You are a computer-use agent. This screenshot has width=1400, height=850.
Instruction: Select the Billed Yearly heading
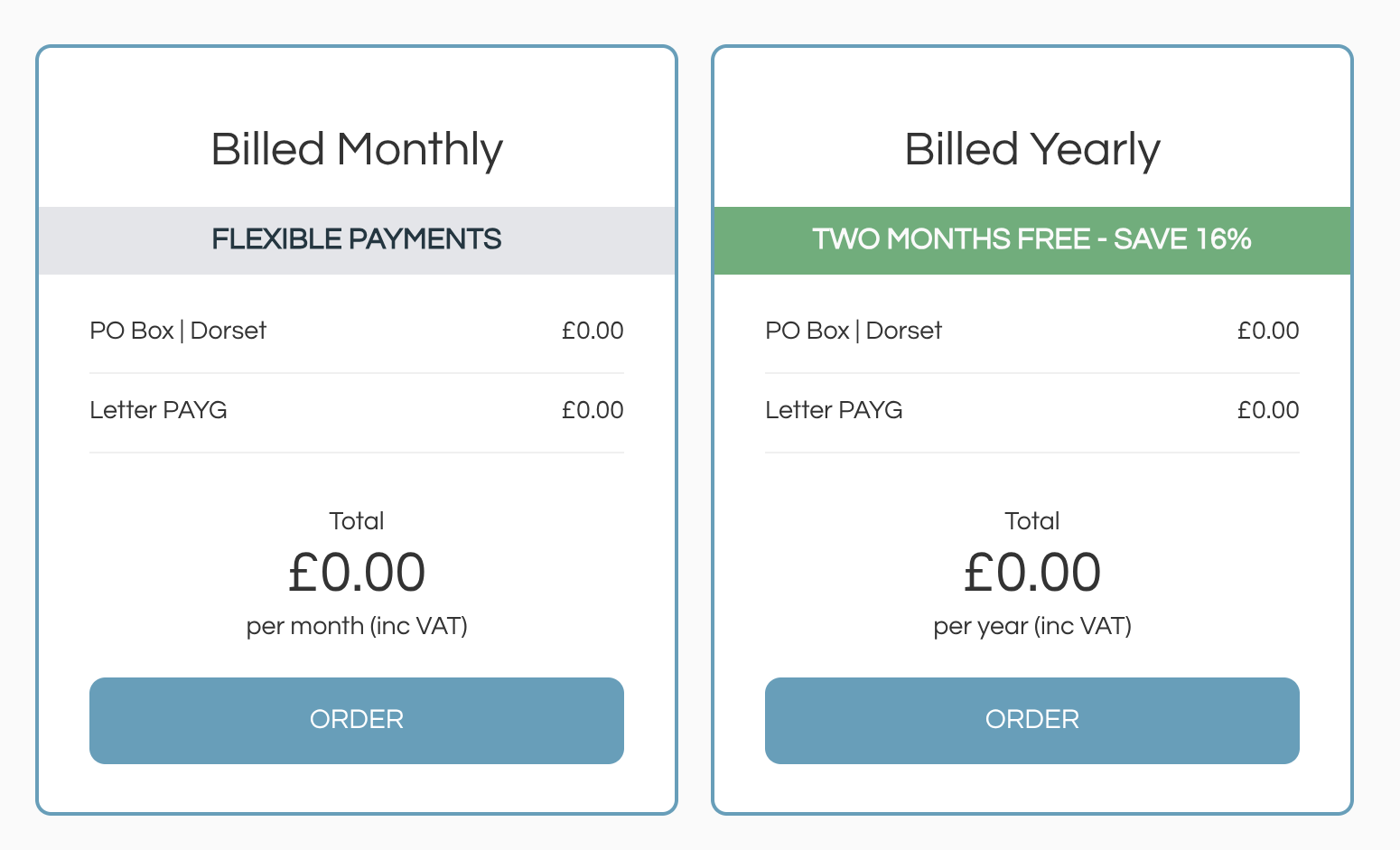1031,149
